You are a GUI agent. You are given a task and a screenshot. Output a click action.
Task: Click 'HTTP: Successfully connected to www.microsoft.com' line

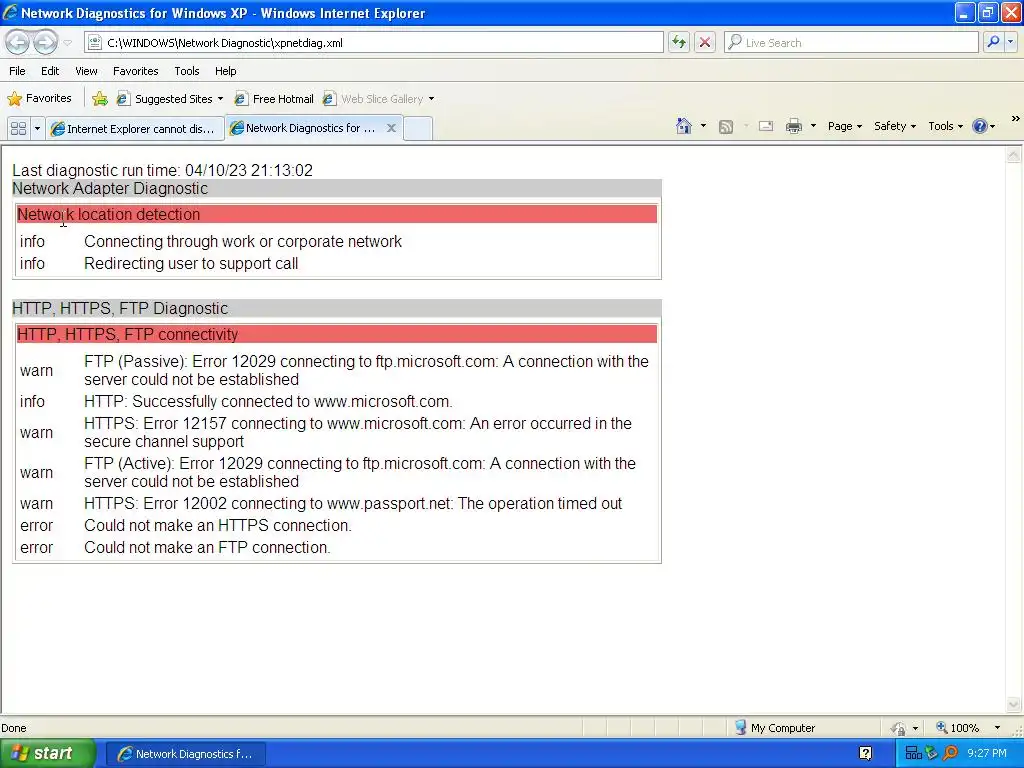click(x=268, y=401)
